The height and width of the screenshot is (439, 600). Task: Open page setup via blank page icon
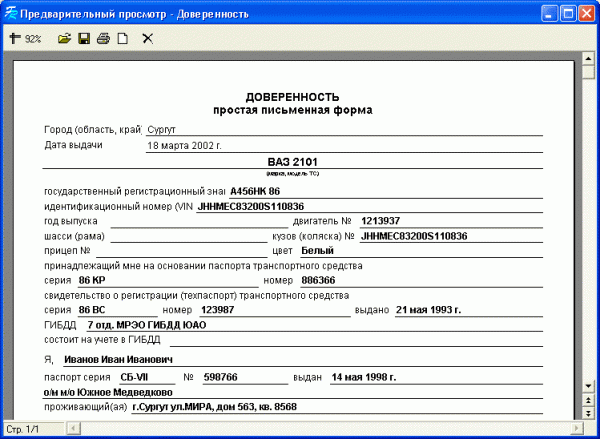tap(122, 38)
